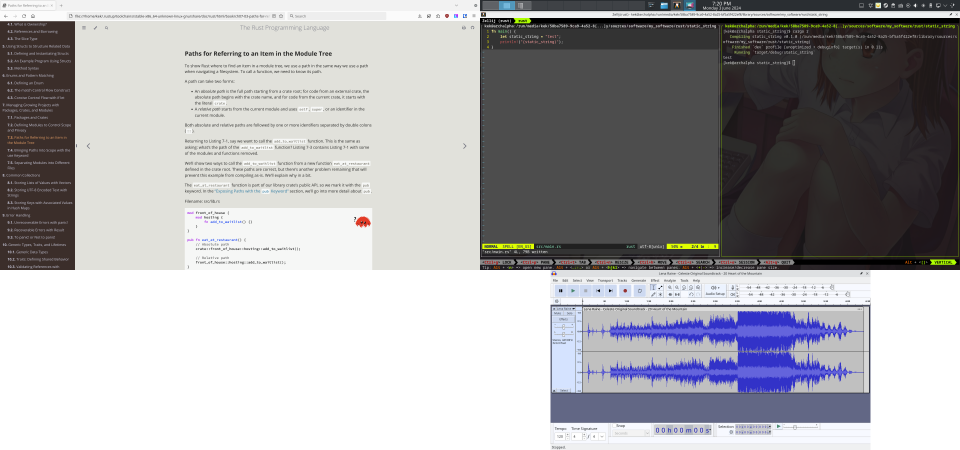The height and width of the screenshot is (450, 960).
Task: Toggle the Loop button in Audacity
Action: click(x=640, y=291)
